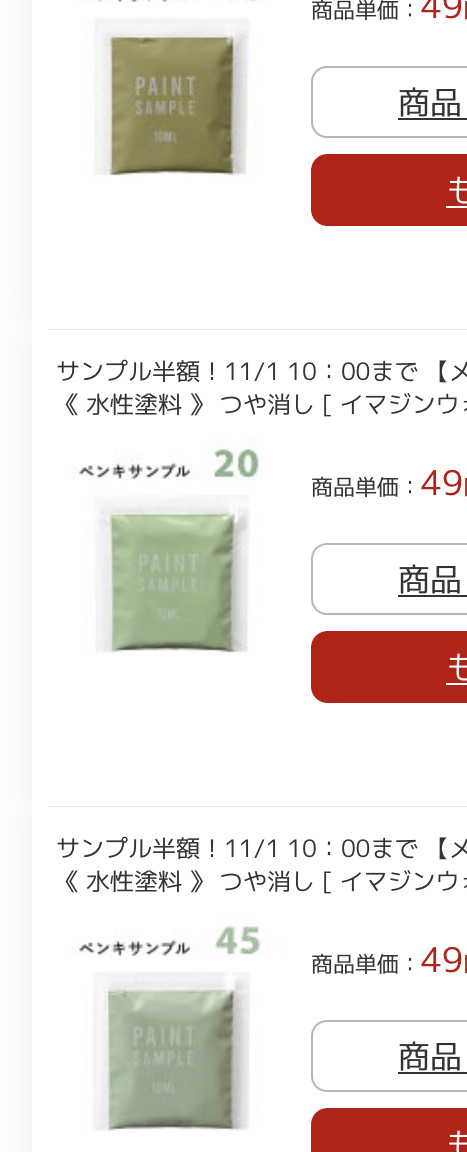This screenshot has height=1152, width=467.
Task: Click the green number 20 label
Action: 236,464
